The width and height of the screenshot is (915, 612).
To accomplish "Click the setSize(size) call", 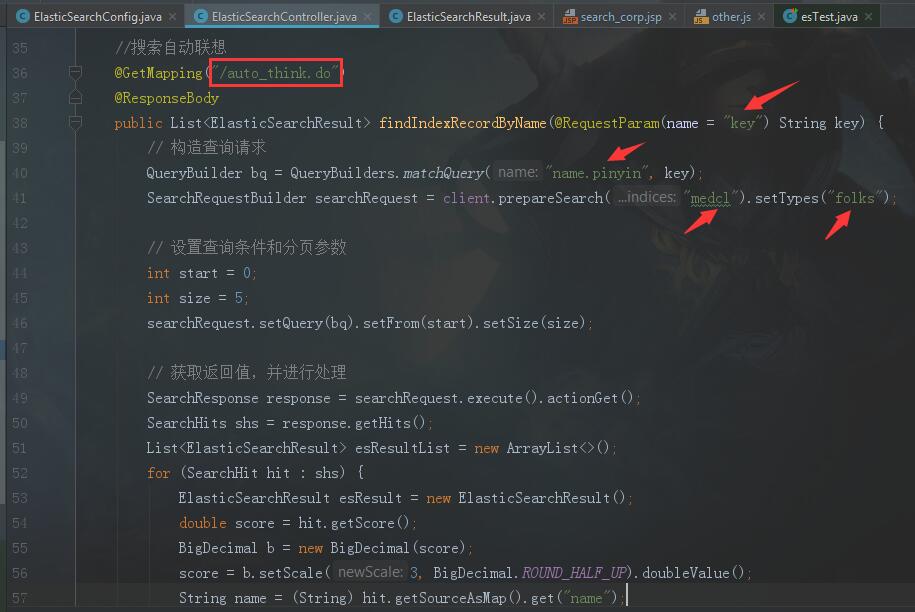I will 534,323.
